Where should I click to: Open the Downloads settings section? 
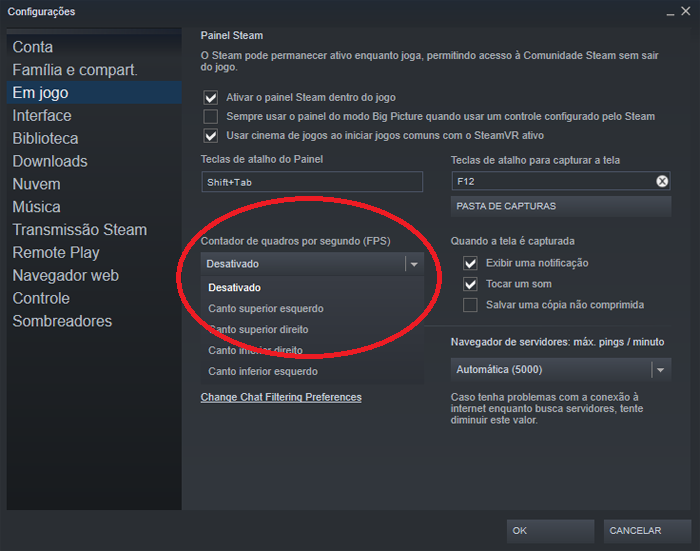(x=94, y=161)
